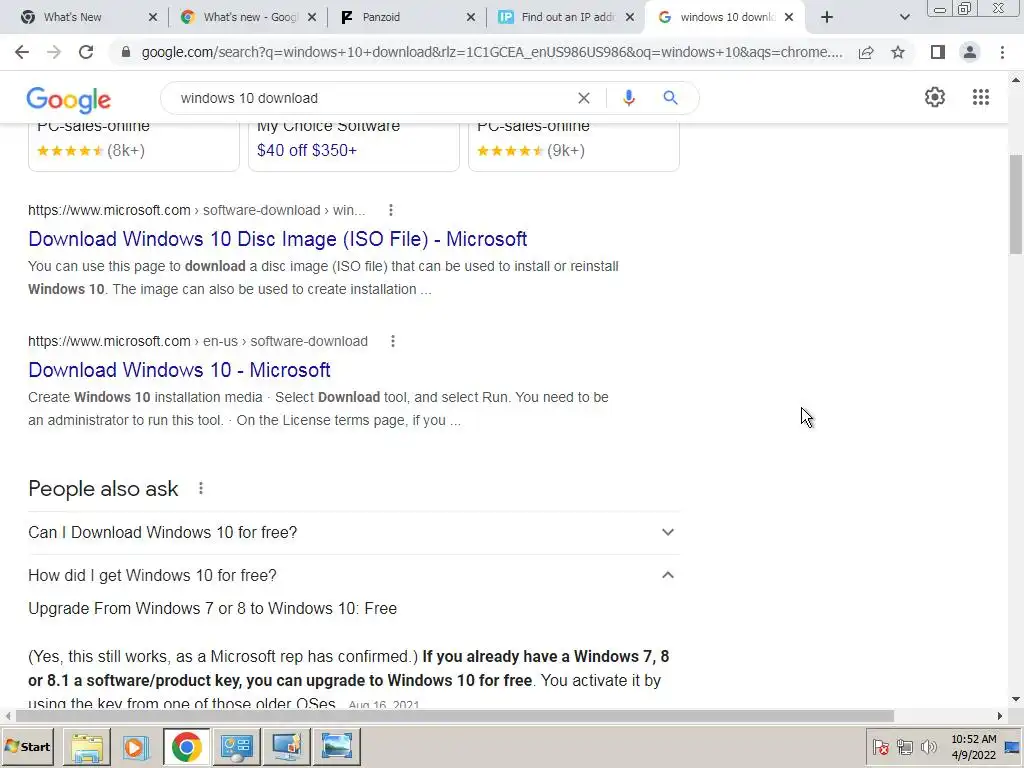Open network status tray icon

(904, 747)
